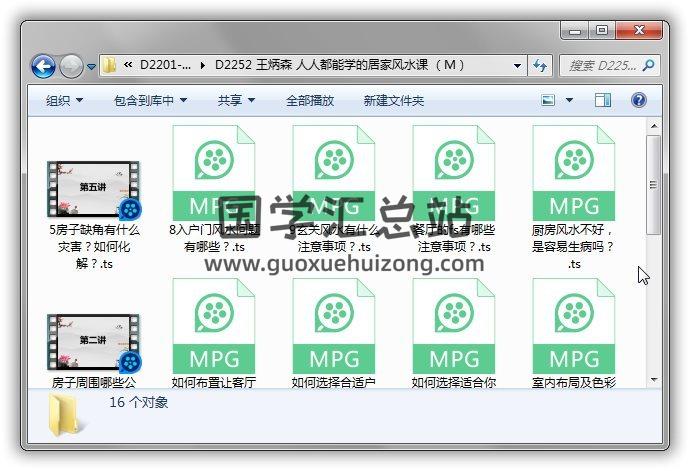Toggle the preview pane button
The height and width of the screenshot is (471, 690).
click(603, 100)
